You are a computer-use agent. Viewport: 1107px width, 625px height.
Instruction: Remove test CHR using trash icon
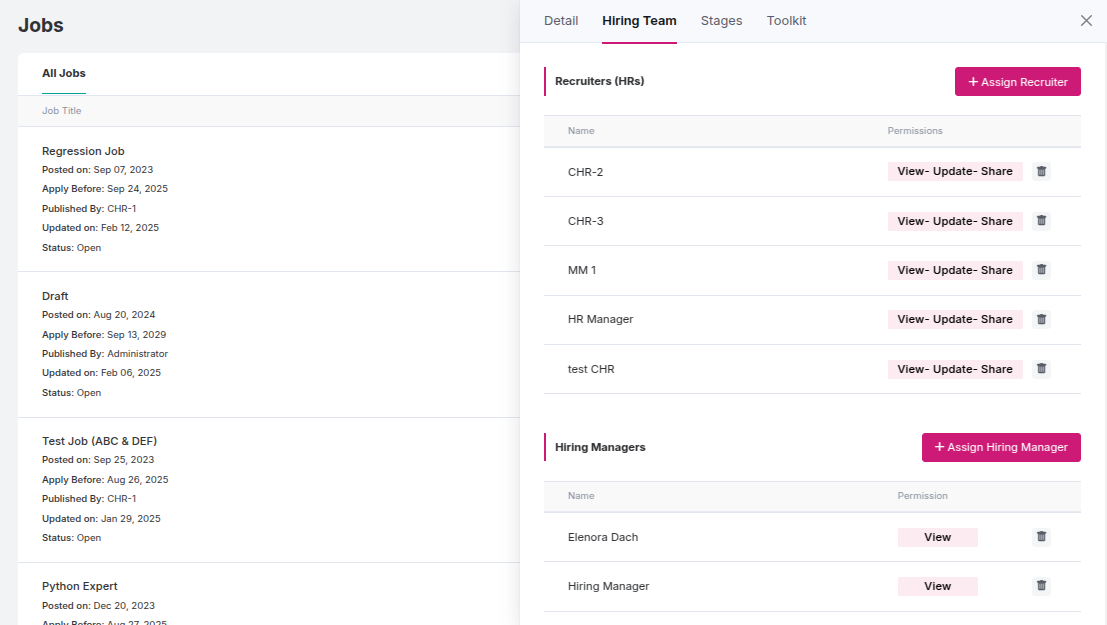[1041, 369]
